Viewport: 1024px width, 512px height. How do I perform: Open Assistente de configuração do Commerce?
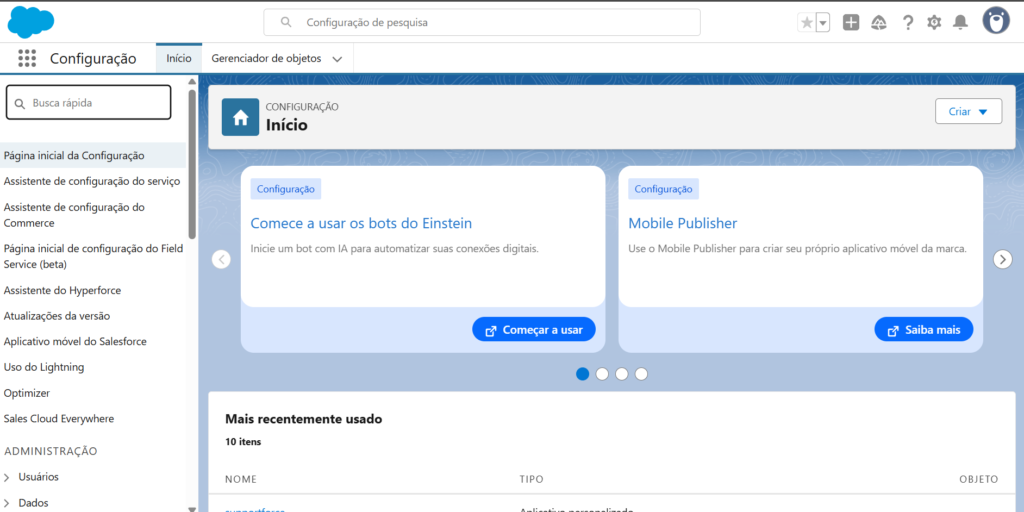coord(74,215)
